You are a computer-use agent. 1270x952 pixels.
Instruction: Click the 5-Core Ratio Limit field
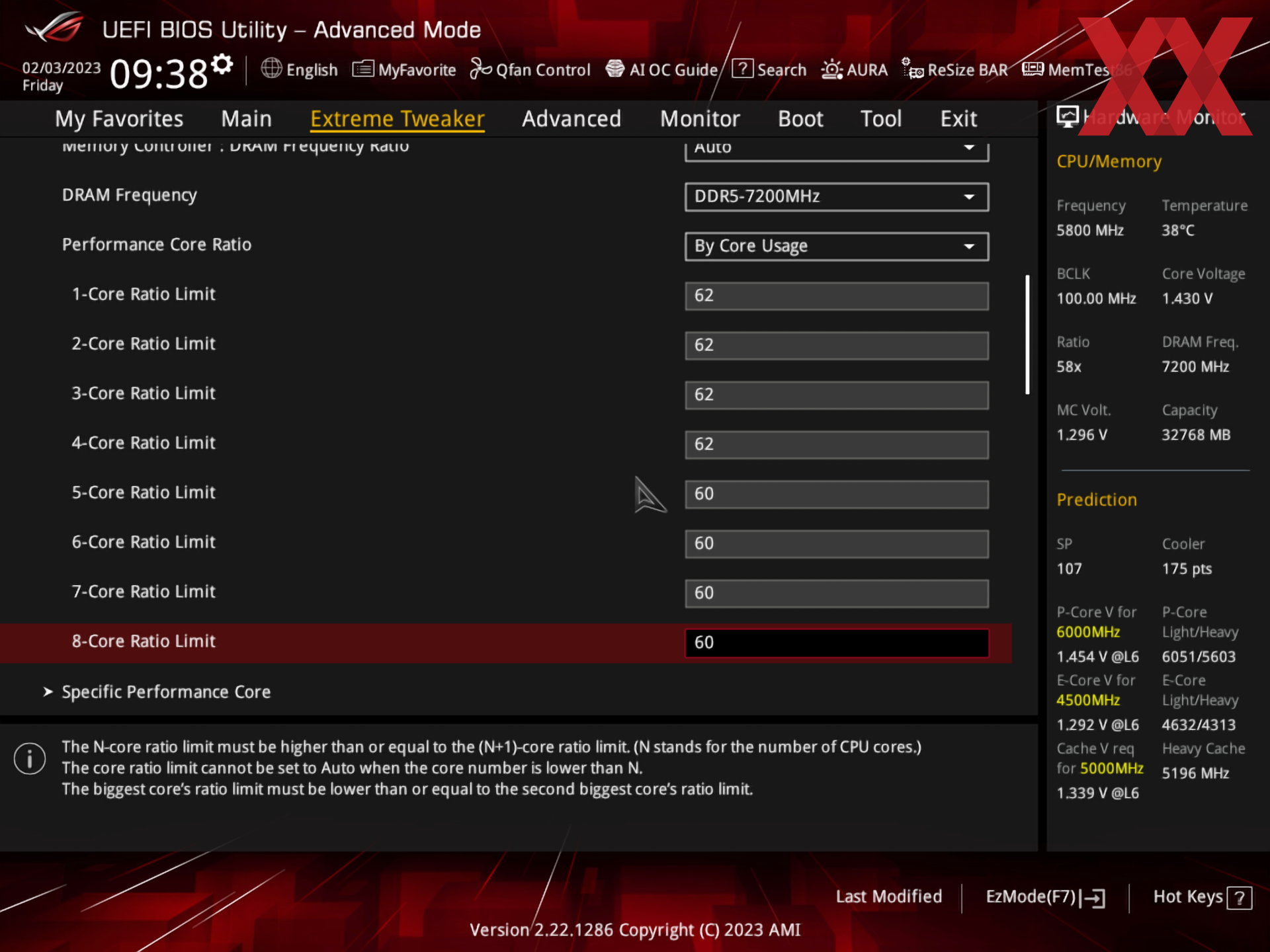[x=837, y=494]
